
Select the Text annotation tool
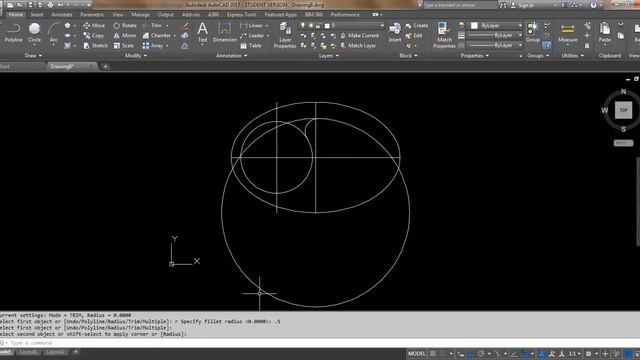point(202,33)
